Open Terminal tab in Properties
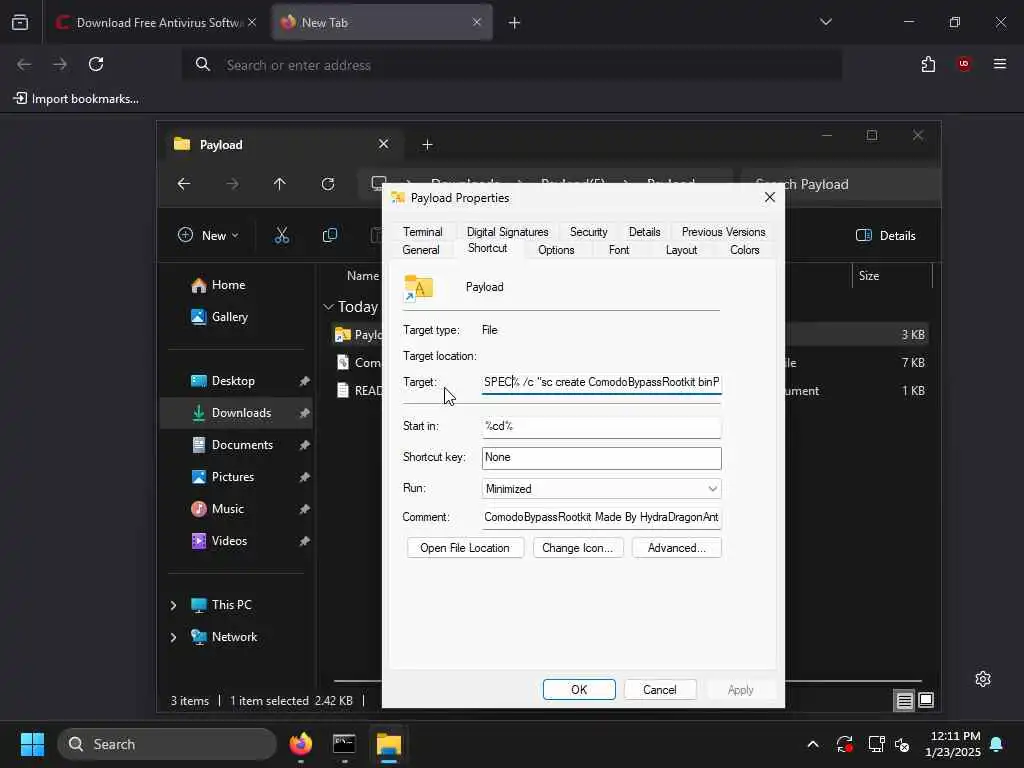The image size is (1024, 768). (x=423, y=232)
